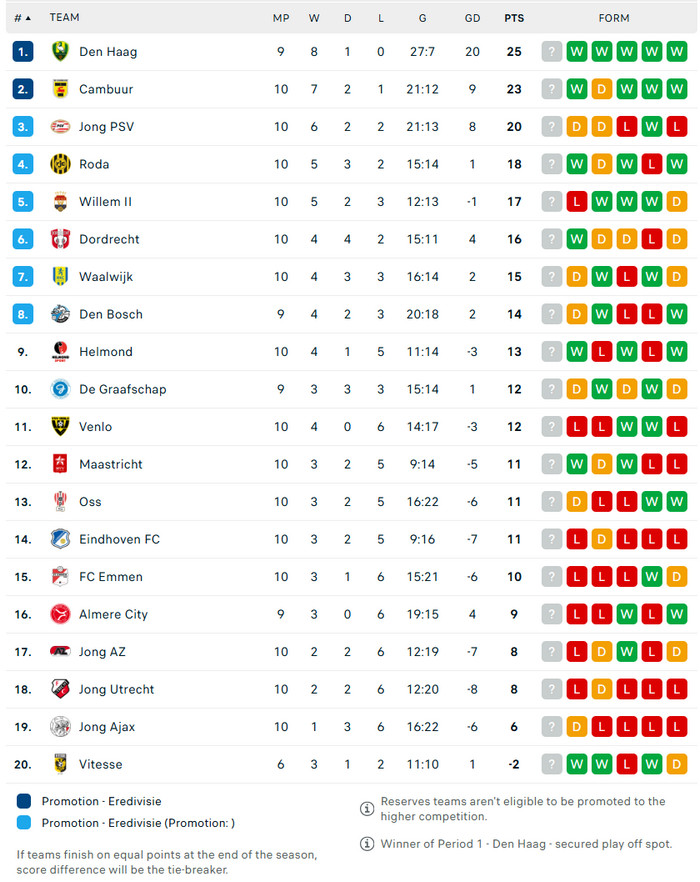Screen dimensions: 700x882
Task: Click the Cambuur team logo
Action: pos(60,89)
